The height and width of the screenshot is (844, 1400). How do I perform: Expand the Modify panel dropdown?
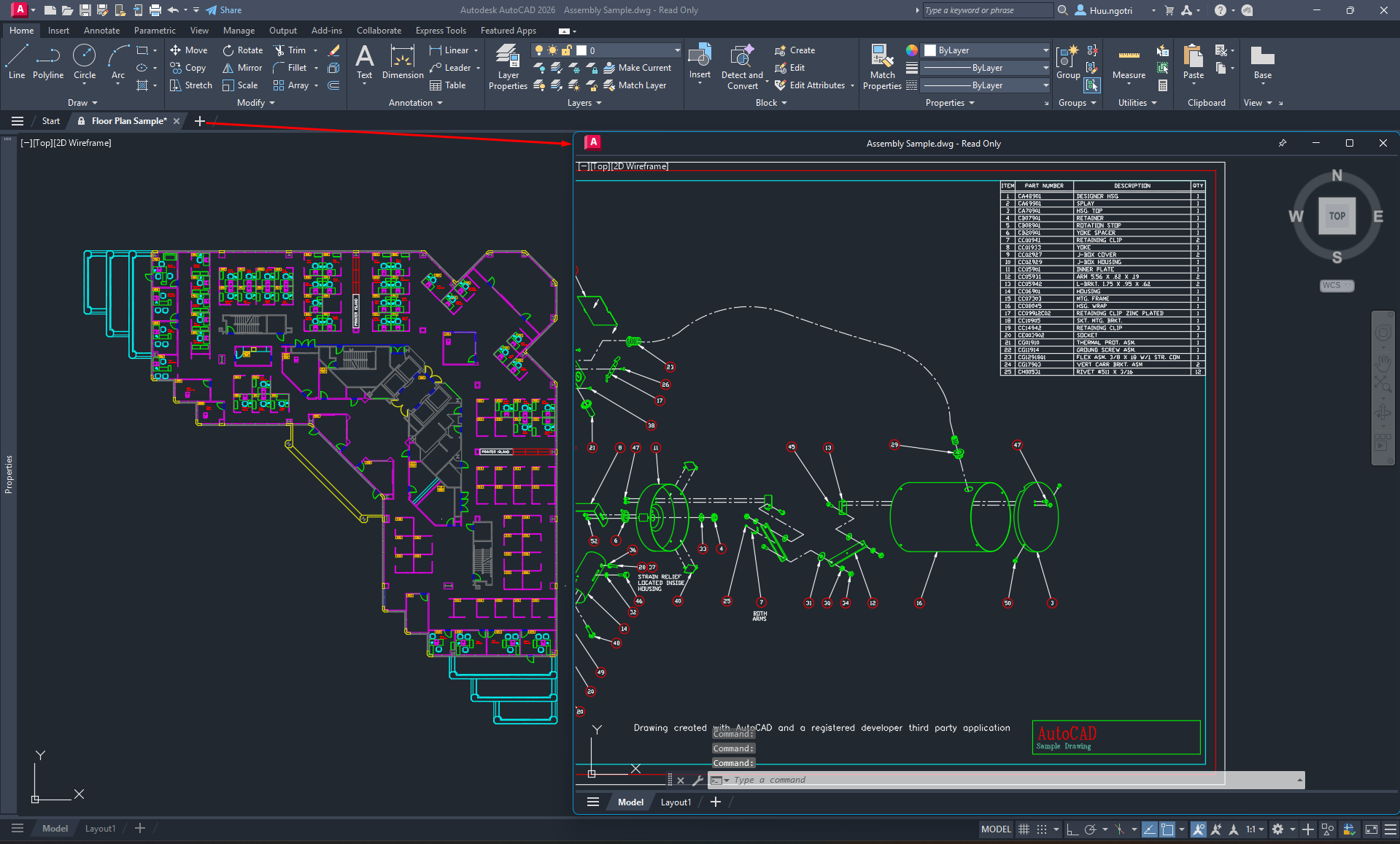255,103
